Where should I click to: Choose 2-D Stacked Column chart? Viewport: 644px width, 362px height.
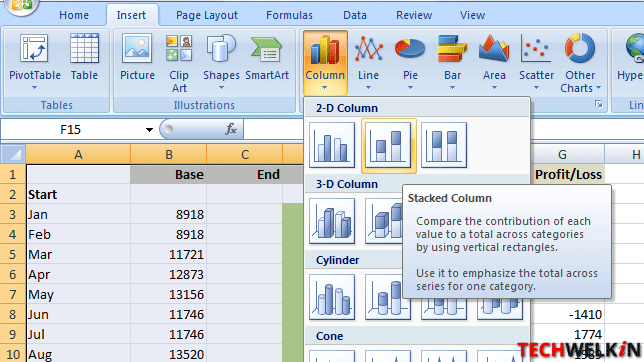pyautogui.click(x=388, y=145)
